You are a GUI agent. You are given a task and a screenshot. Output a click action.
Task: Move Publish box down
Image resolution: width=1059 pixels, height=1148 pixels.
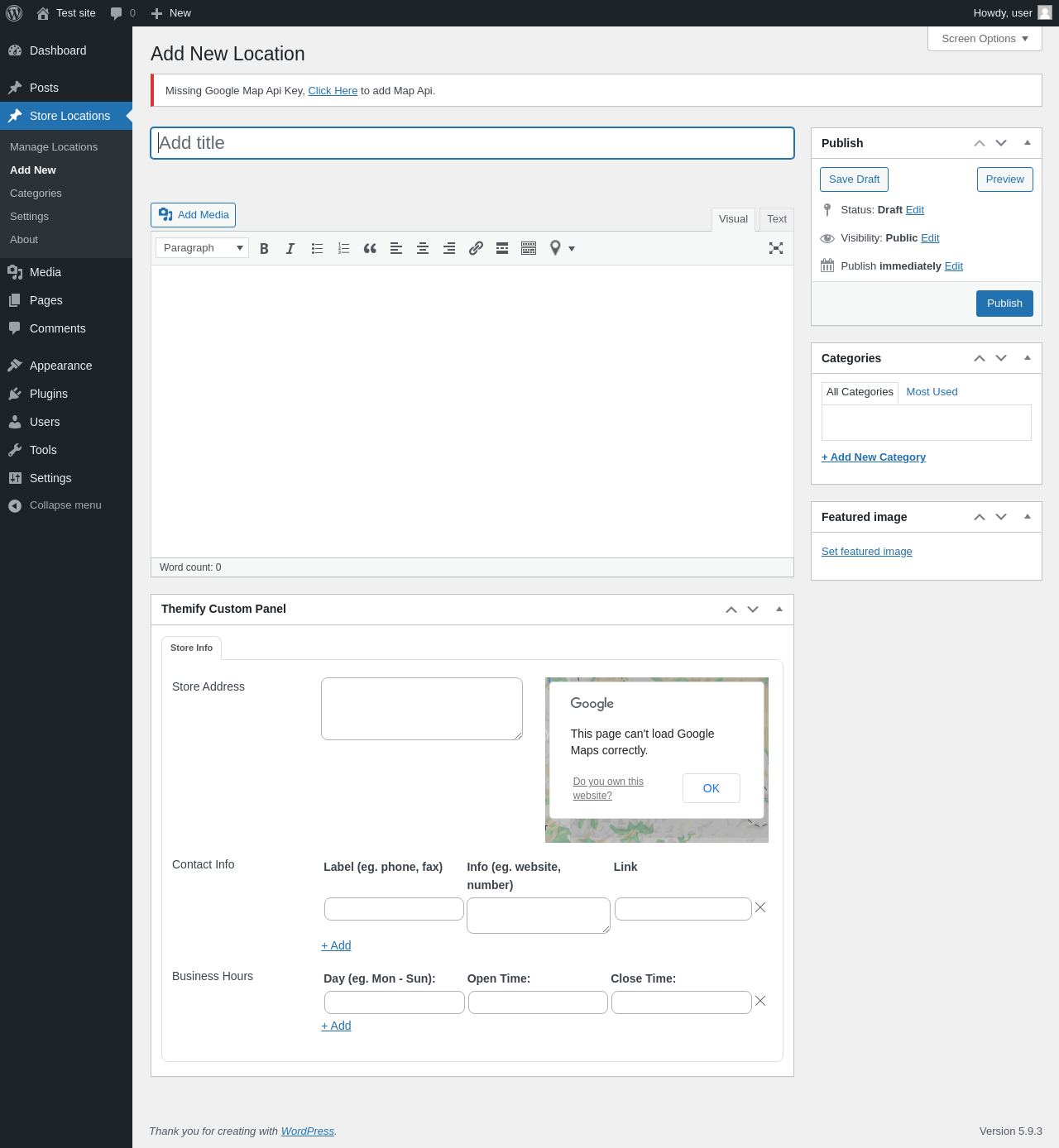pos(1001,143)
